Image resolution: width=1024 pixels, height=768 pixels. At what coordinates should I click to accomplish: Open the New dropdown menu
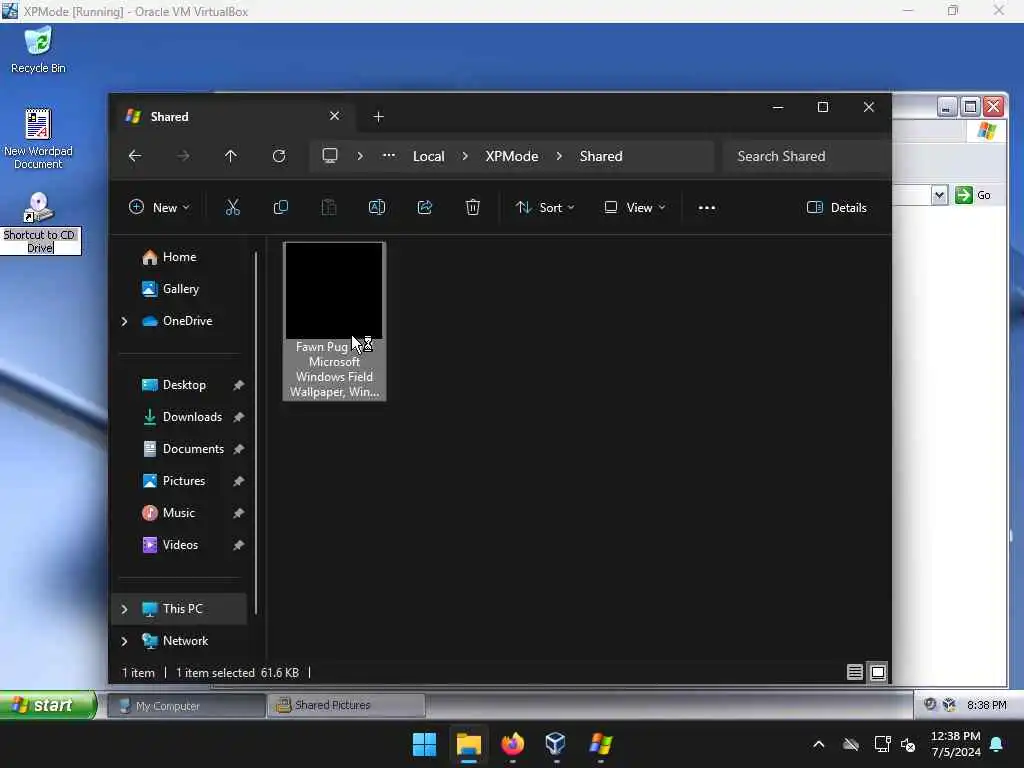click(x=159, y=208)
